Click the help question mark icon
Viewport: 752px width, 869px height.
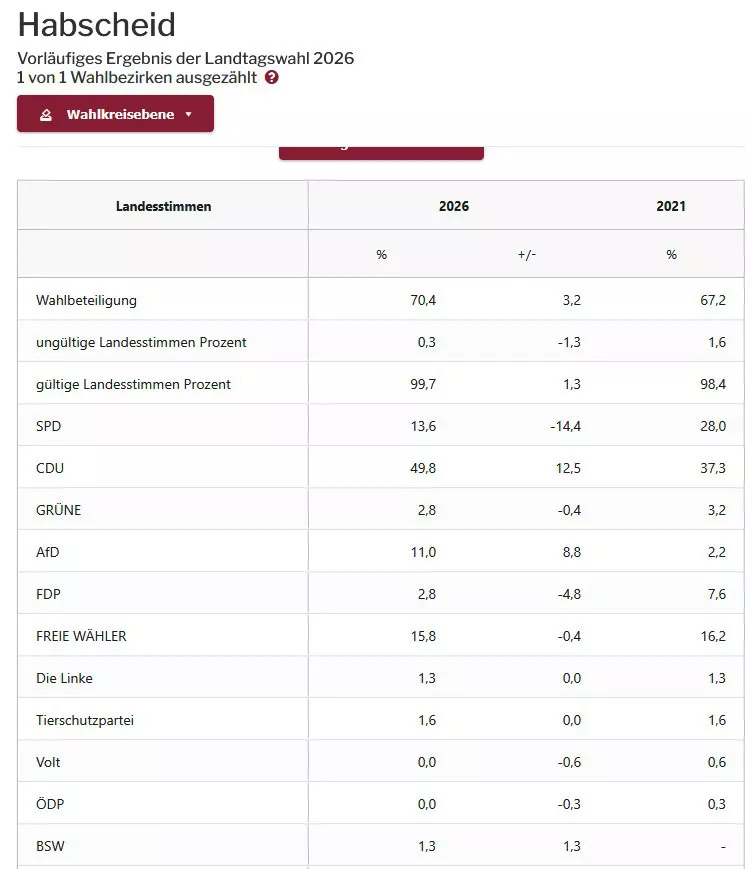point(272,78)
